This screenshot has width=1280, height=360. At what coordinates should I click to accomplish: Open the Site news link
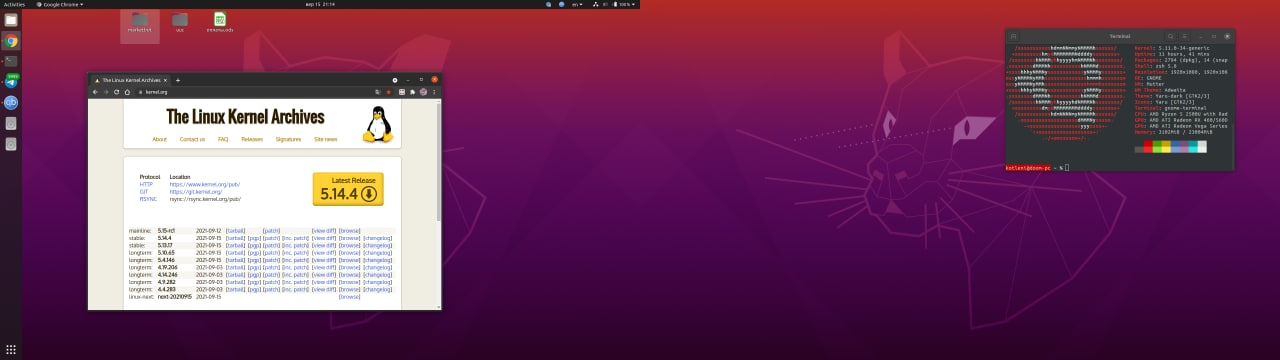[325, 139]
